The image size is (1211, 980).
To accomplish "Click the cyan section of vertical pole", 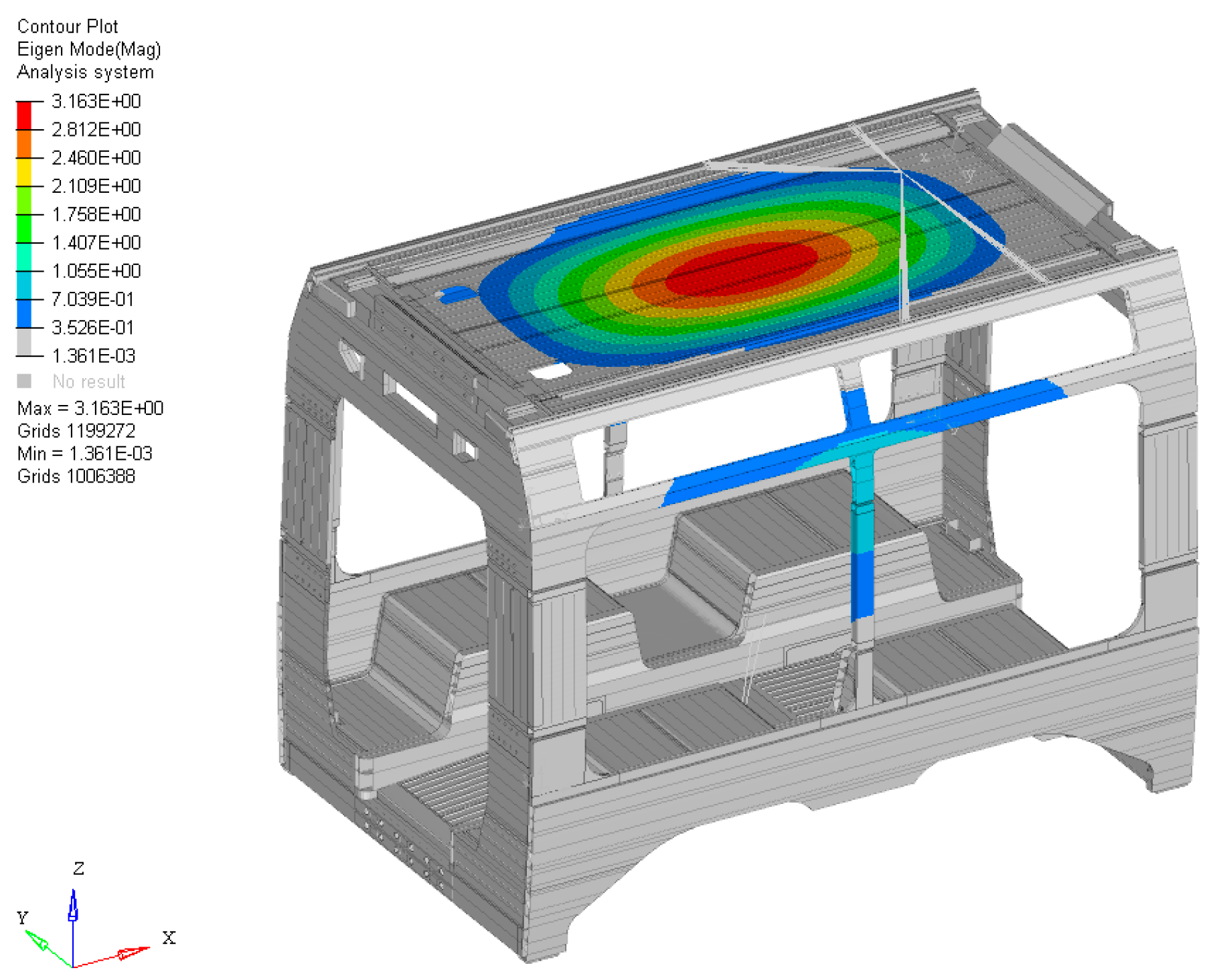I will pos(862,502).
